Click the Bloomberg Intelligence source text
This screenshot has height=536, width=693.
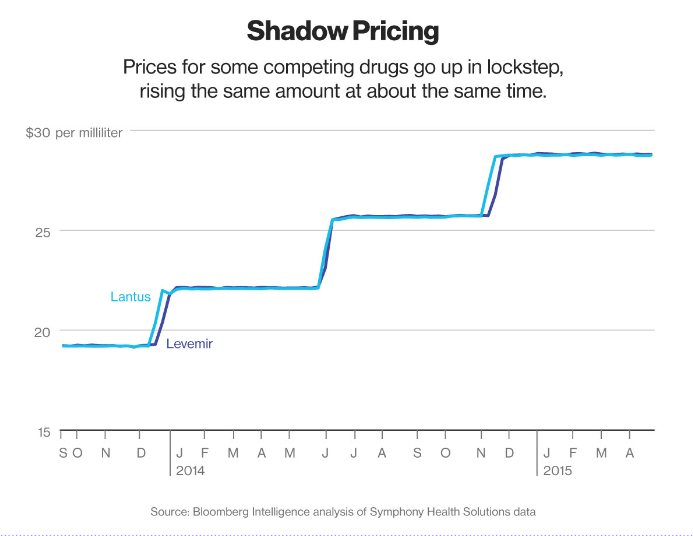[343, 512]
